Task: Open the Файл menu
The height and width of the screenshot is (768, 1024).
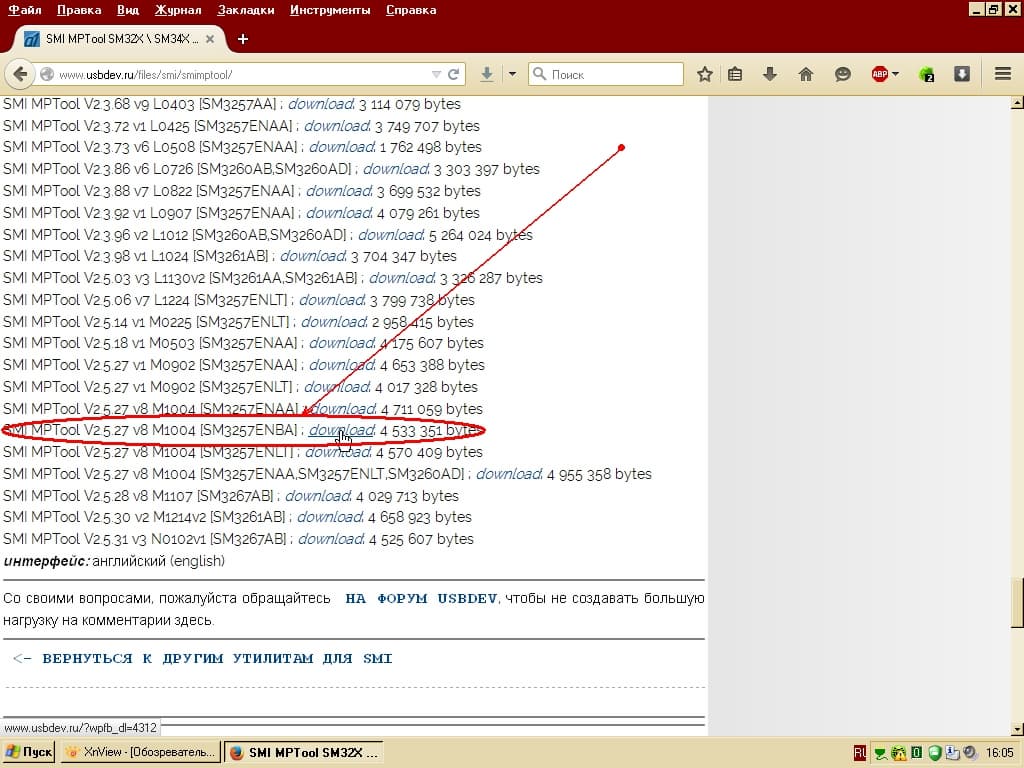Action: coord(25,10)
